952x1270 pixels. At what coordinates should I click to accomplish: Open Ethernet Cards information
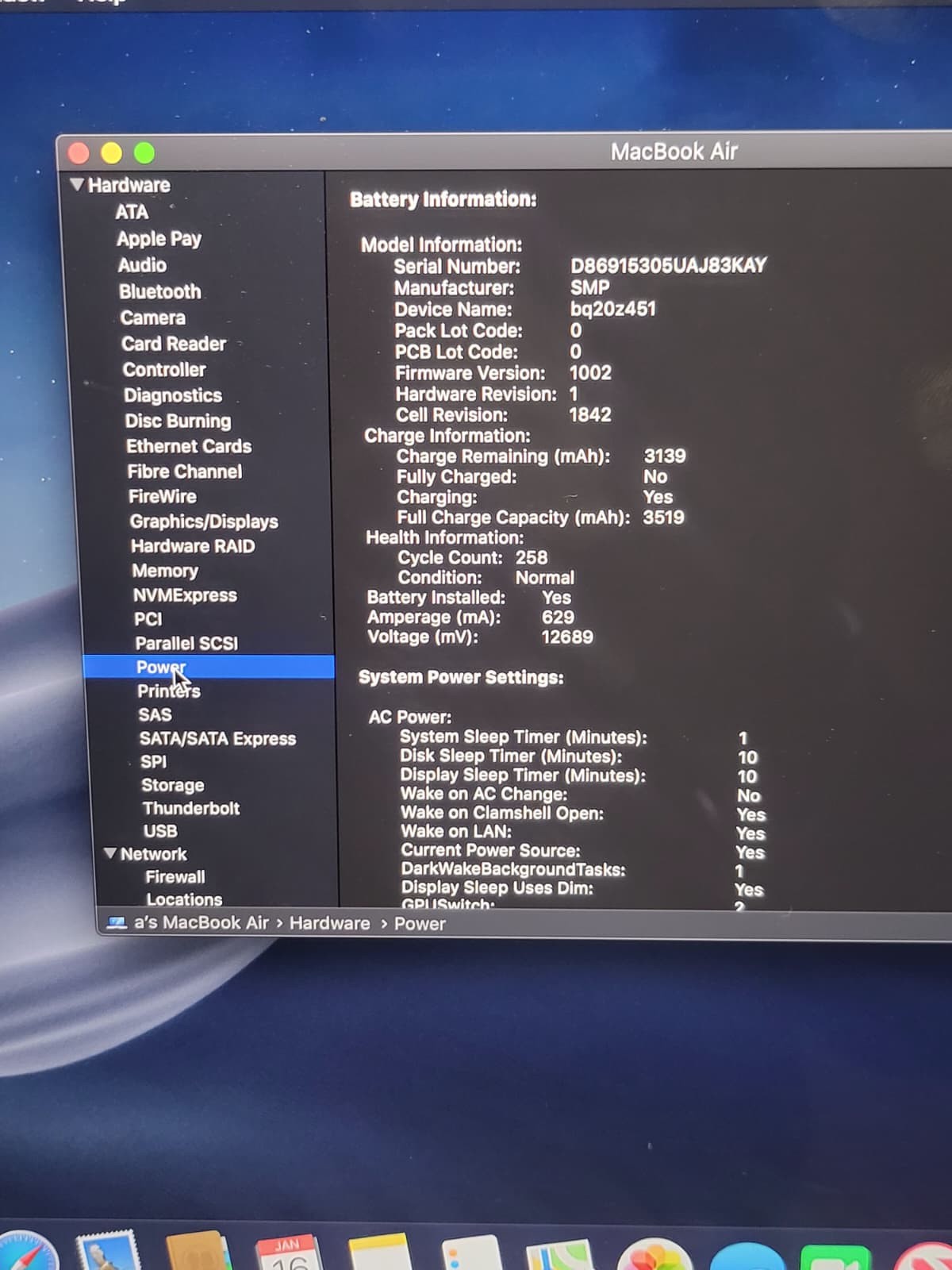tap(189, 446)
